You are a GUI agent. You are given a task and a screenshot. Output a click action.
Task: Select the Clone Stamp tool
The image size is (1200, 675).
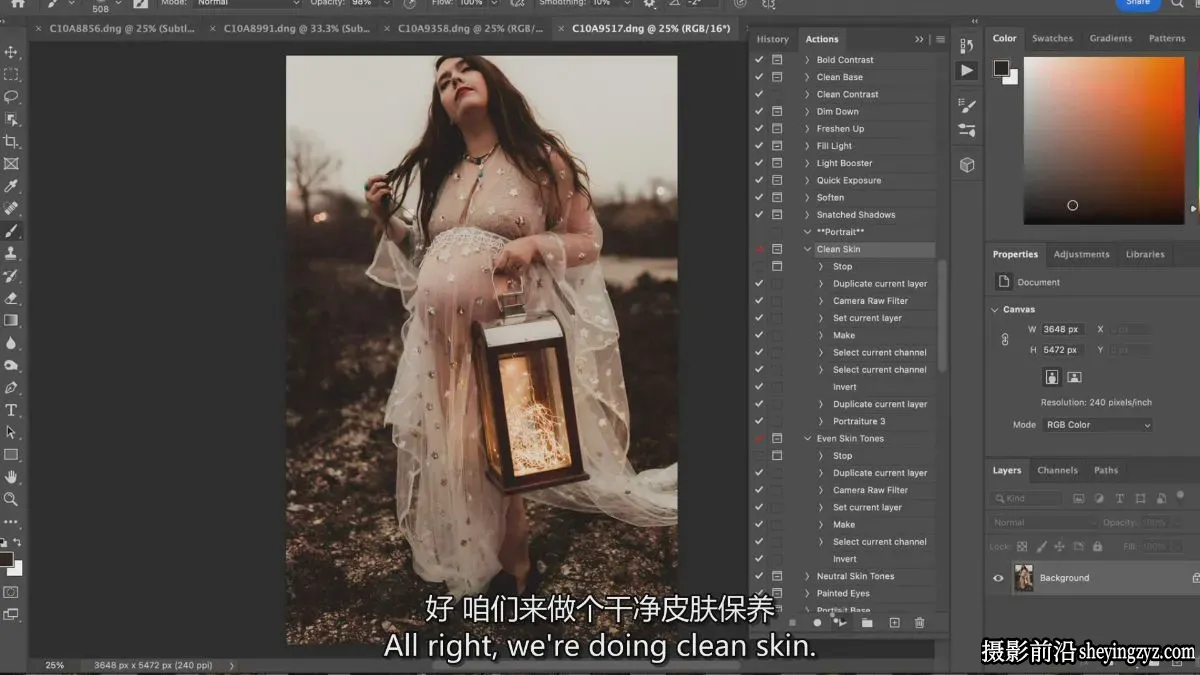tap(11, 253)
